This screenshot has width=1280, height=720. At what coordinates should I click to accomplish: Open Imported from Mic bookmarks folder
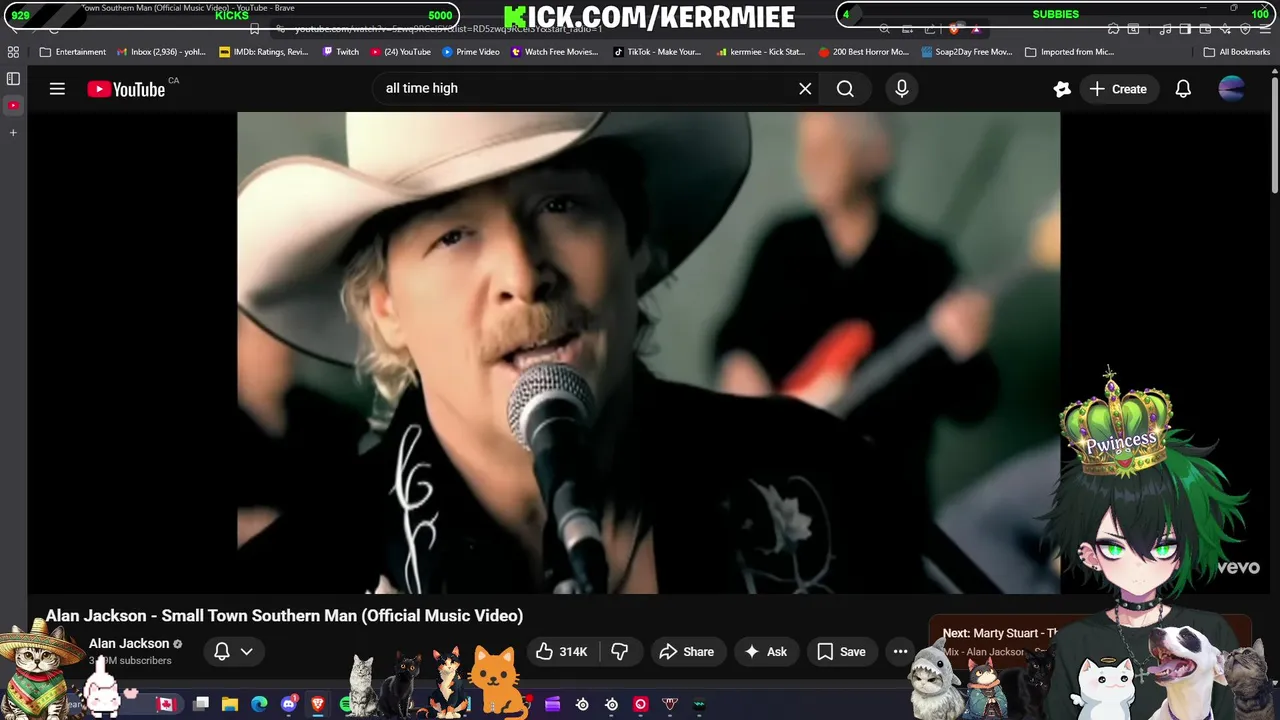[1070, 52]
